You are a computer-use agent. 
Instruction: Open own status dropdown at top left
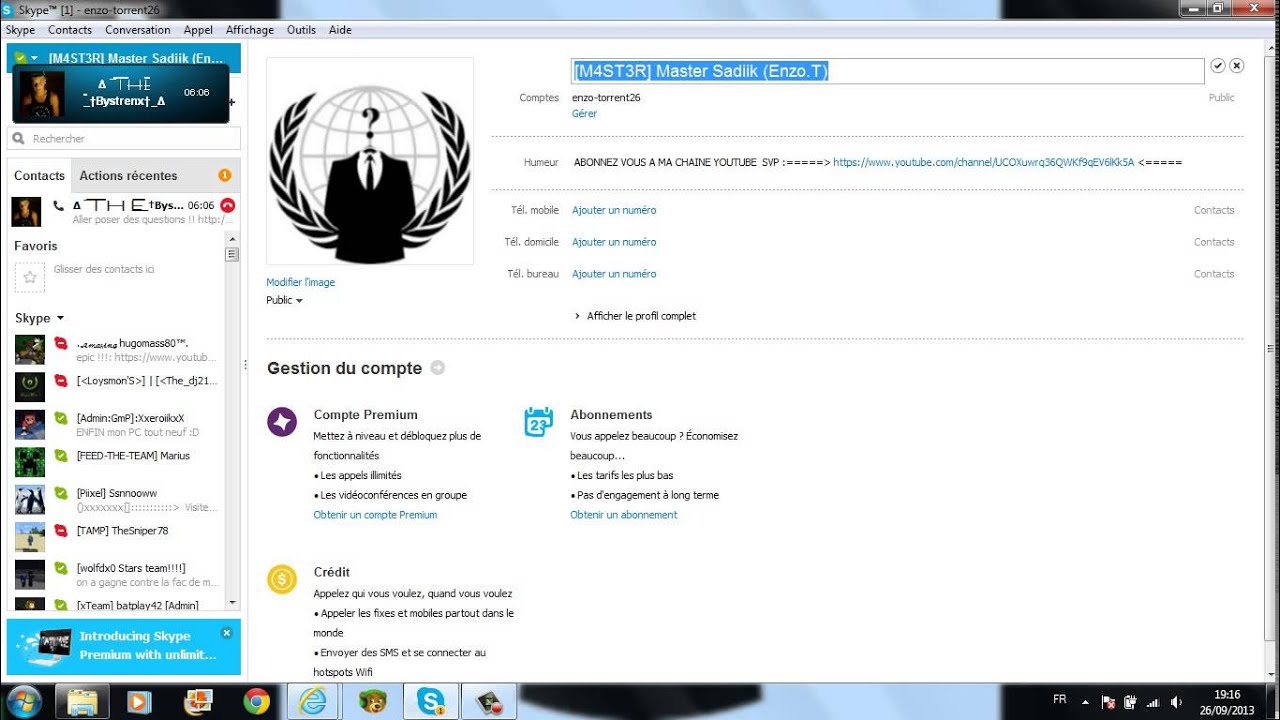tap(25, 58)
